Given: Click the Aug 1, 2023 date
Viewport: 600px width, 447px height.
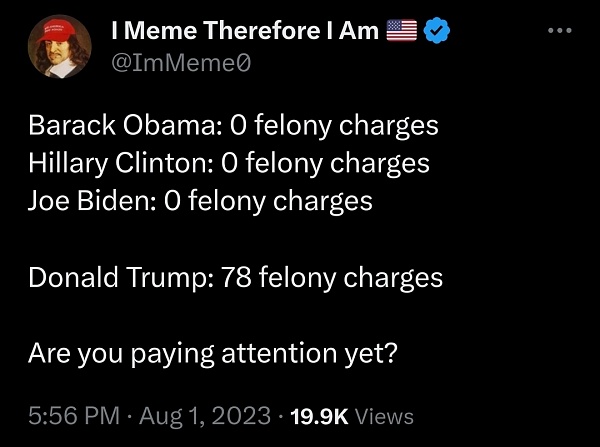Looking at the screenshot, I should [205, 416].
